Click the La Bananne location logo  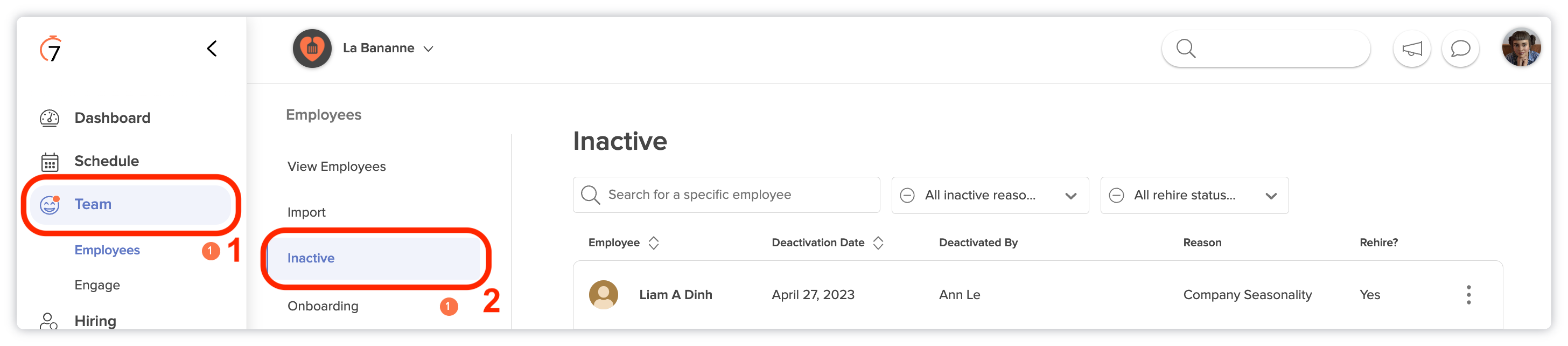(312, 48)
